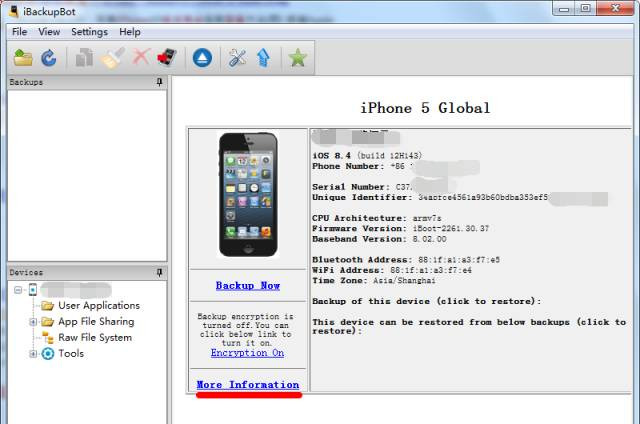The height and width of the screenshot is (424, 640).
Task: Click the Raw File System icon
Action: point(48,337)
